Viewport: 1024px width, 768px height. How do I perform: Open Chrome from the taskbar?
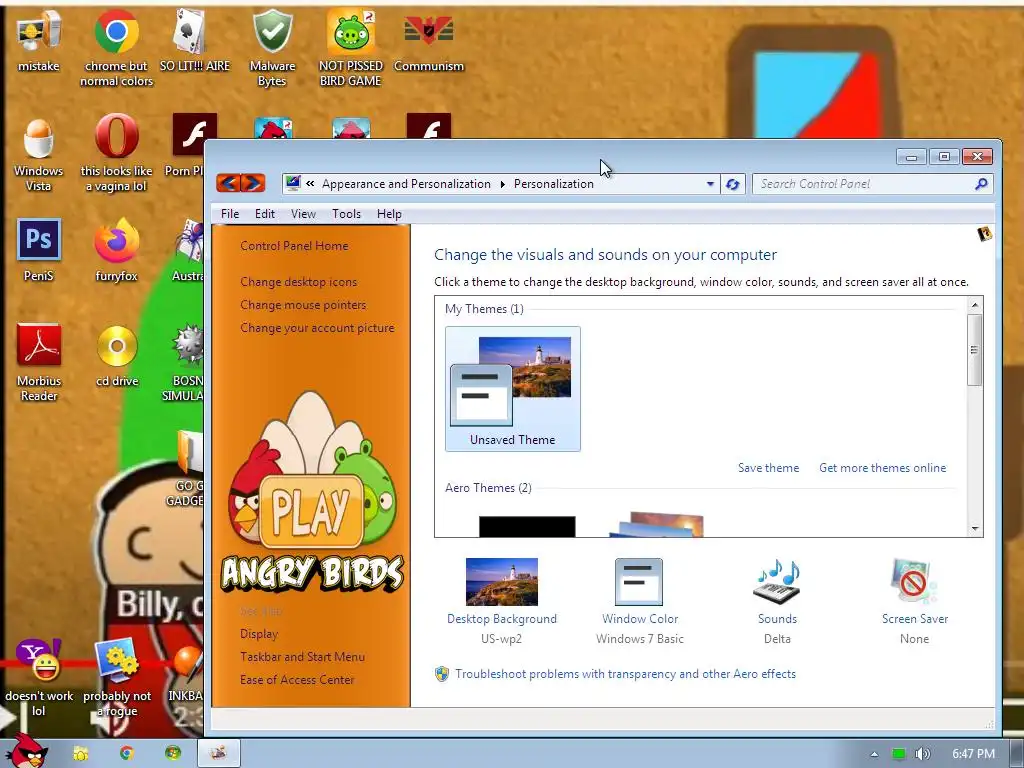pos(127,754)
